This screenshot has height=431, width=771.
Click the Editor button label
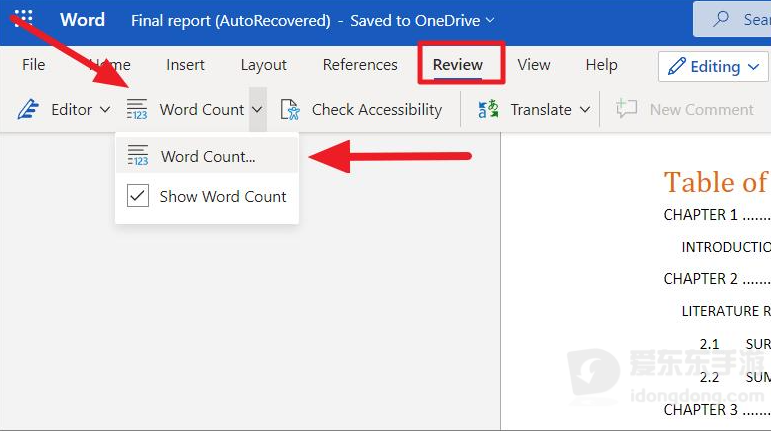(x=72, y=109)
